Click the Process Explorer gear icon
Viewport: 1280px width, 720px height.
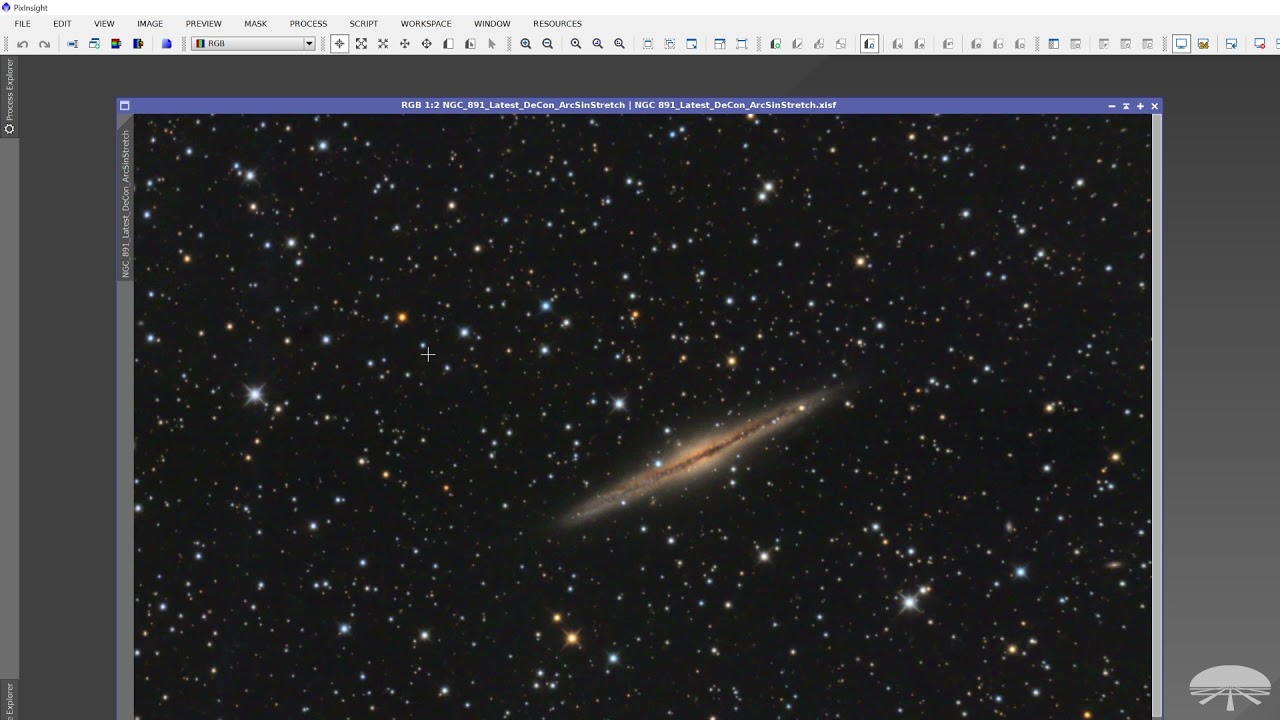[x=10, y=128]
